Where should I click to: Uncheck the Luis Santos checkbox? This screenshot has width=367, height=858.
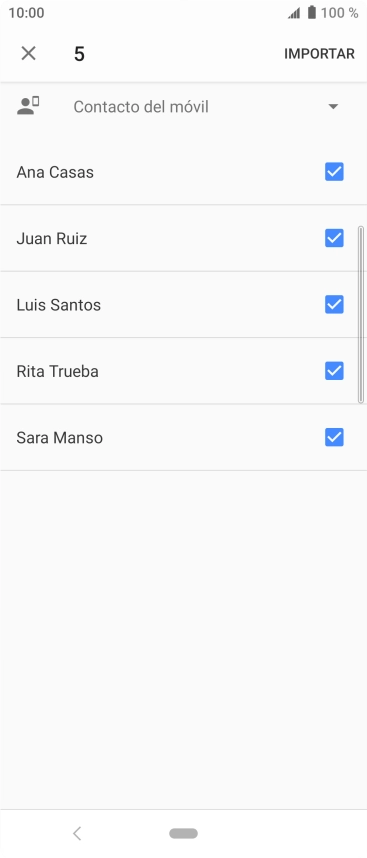tap(334, 304)
